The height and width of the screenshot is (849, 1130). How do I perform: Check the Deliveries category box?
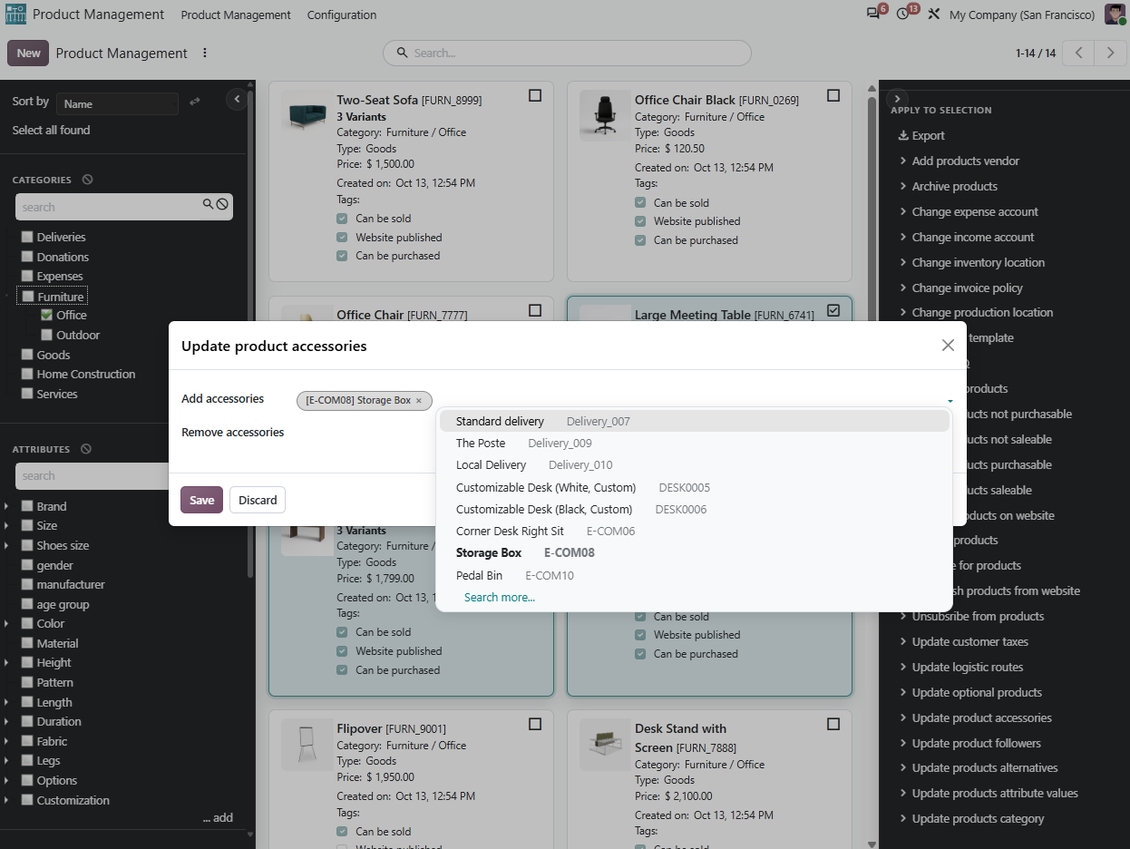tap(27, 236)
